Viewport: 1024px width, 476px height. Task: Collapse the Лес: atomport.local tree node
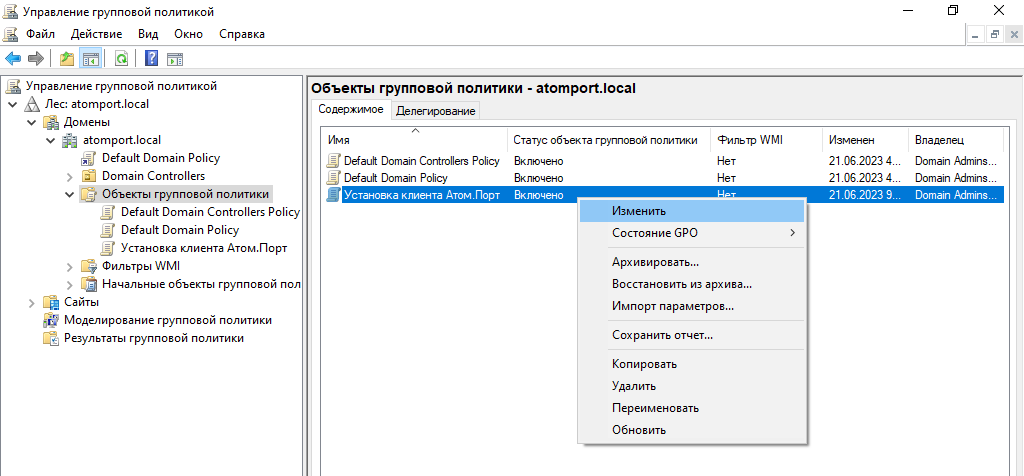tap(12, 104)
